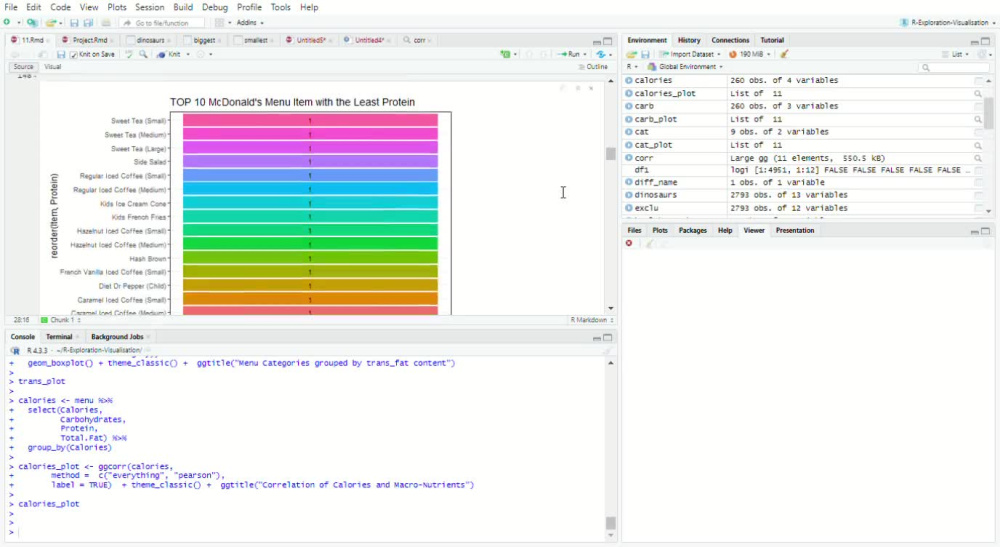Toggle the document Outline button
The width and height of the screenshot is (1000, 547).
593,67
